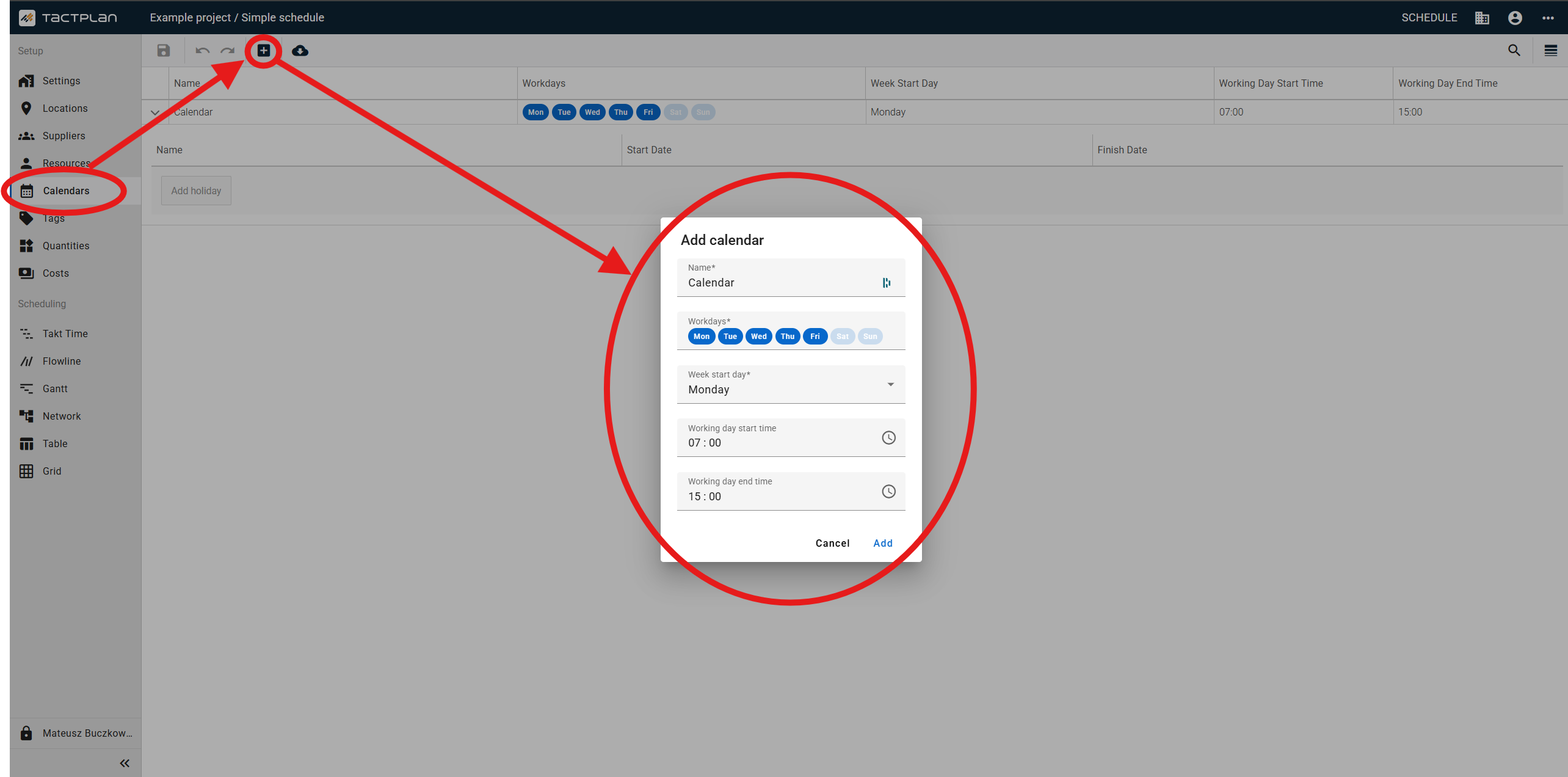
Task: Click Cancel in Add calendar dialog
Action: pos(832,543)
